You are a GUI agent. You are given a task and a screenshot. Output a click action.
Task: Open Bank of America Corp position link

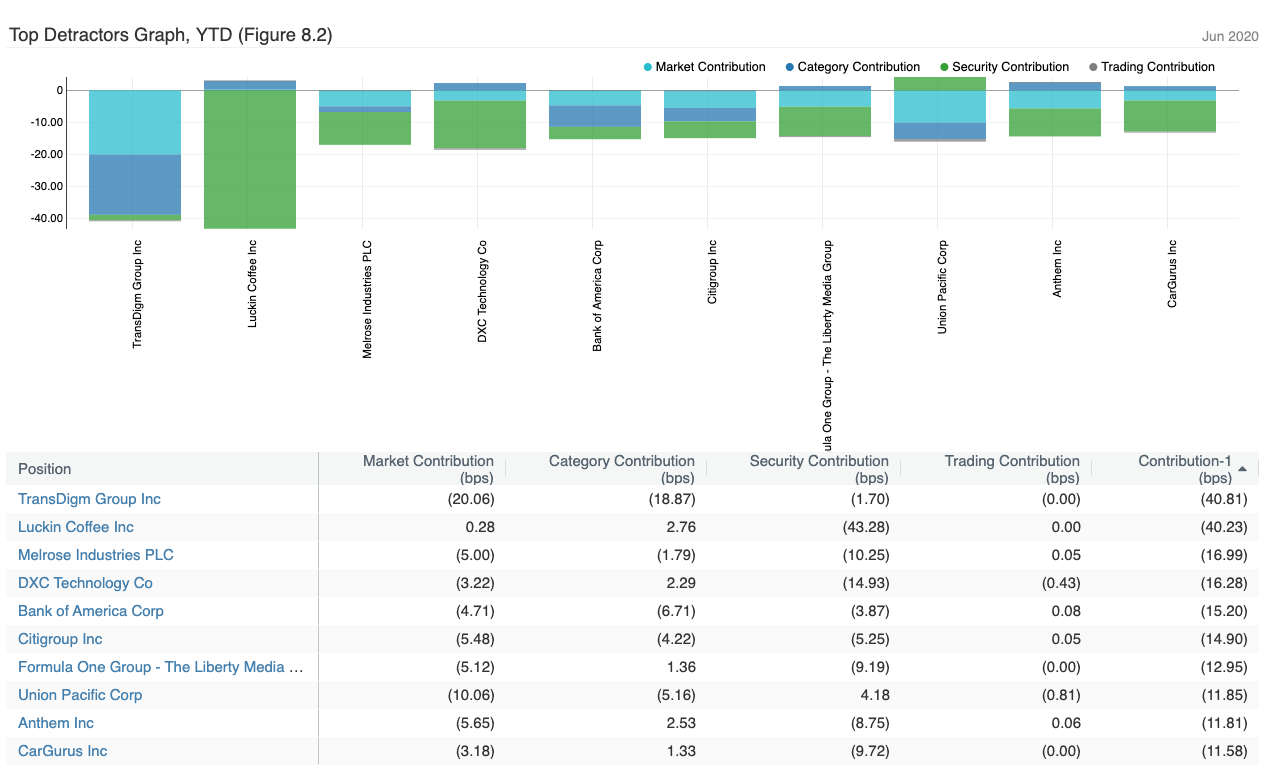coord(91,611)
